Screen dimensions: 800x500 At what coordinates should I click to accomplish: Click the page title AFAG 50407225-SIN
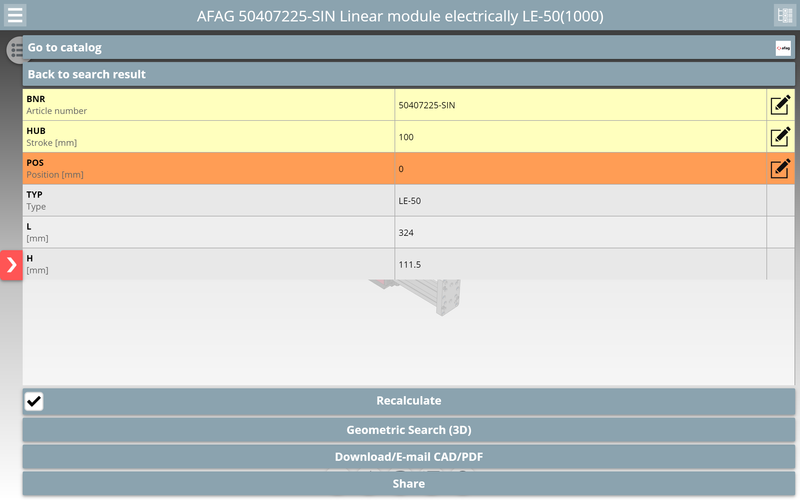pyautogui.click(x=400, y=16)
